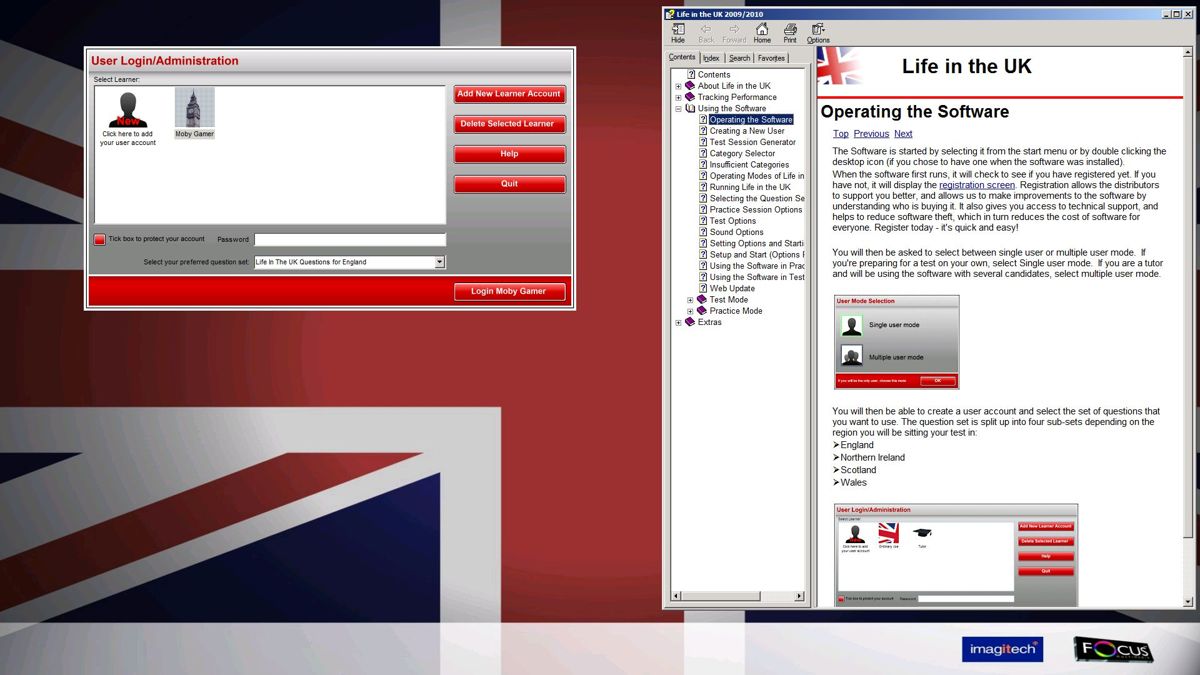Select Insufficient Categories topic
The height and width of the screenshot is (675, 1200).
coord(749,165)
